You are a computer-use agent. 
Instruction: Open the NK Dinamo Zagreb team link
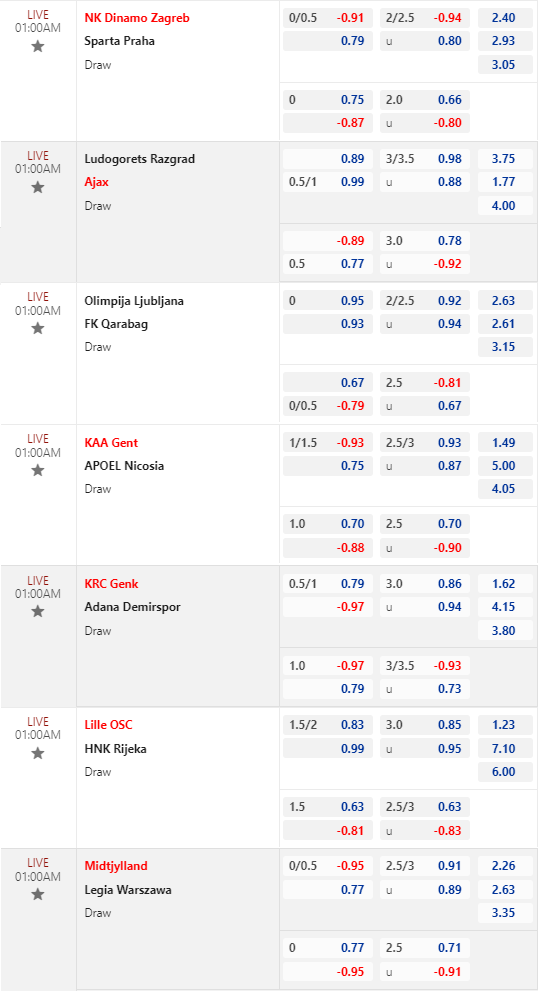pos(137,18)
